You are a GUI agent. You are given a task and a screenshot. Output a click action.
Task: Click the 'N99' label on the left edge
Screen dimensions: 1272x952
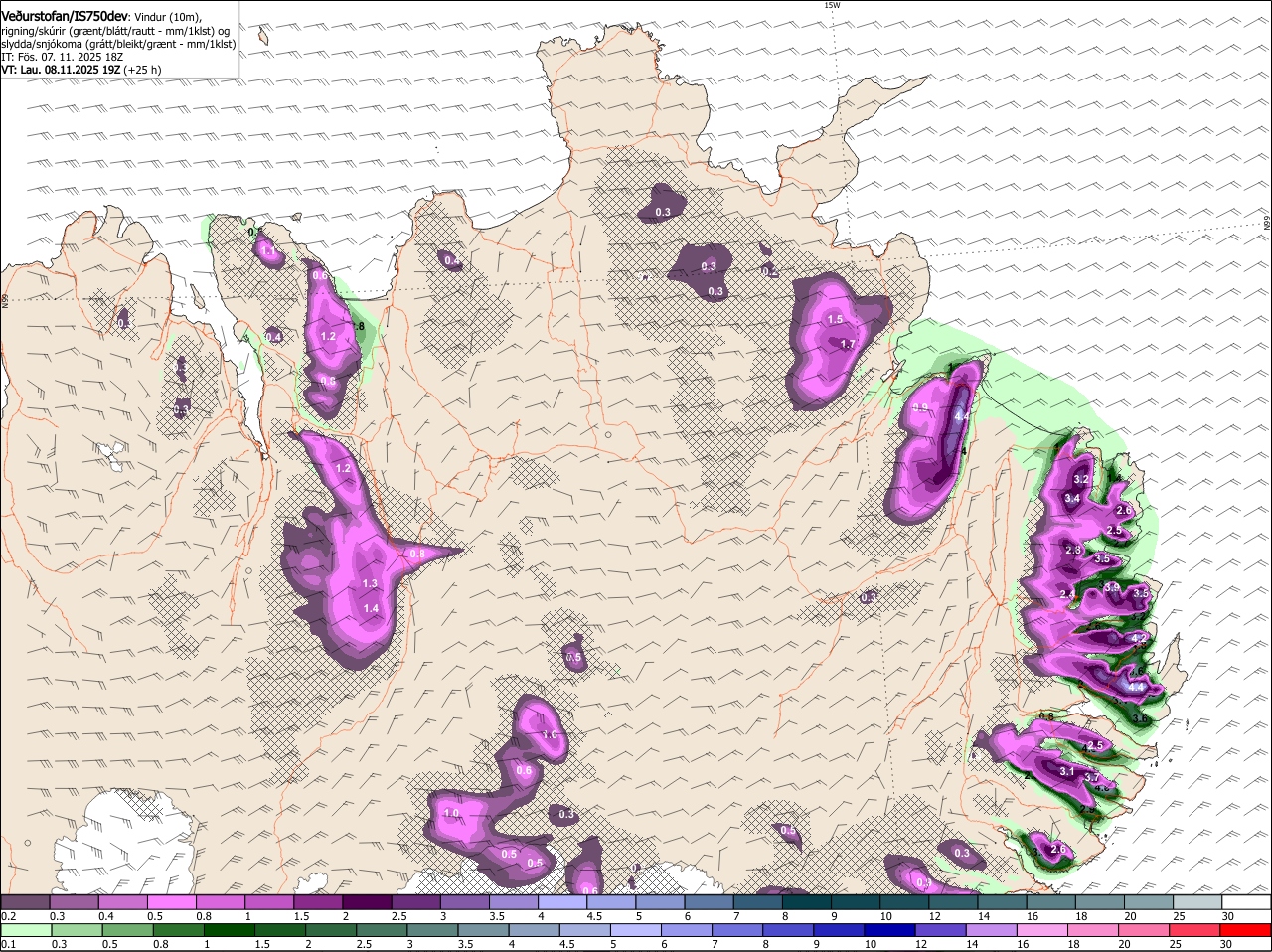pos(5,299)
